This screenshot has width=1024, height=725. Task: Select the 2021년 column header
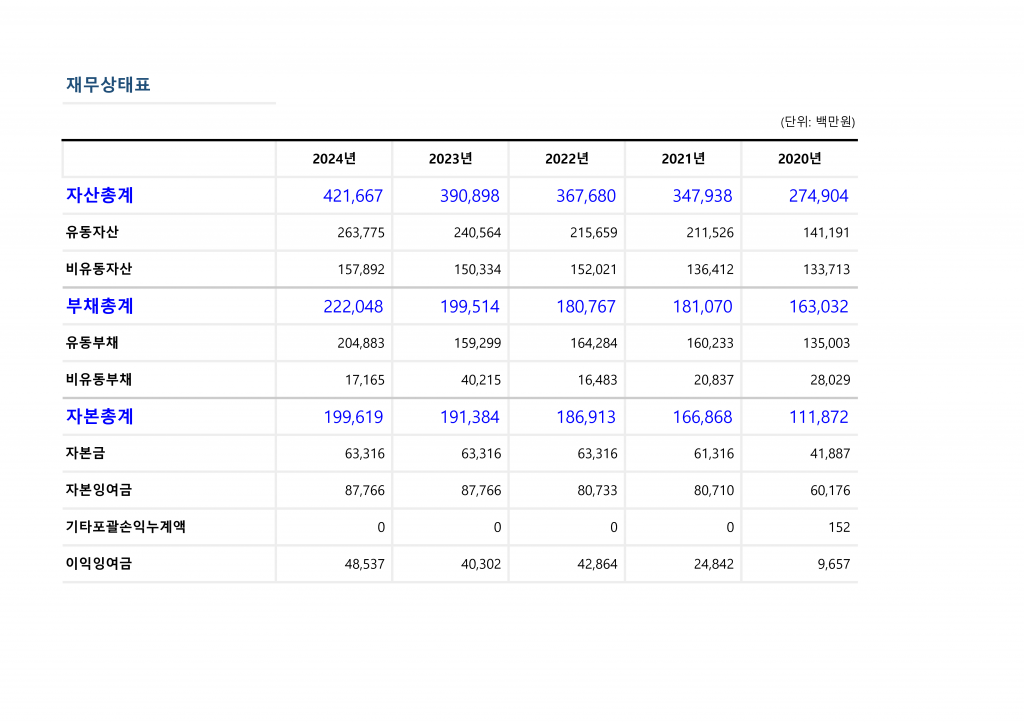point(683,159)
